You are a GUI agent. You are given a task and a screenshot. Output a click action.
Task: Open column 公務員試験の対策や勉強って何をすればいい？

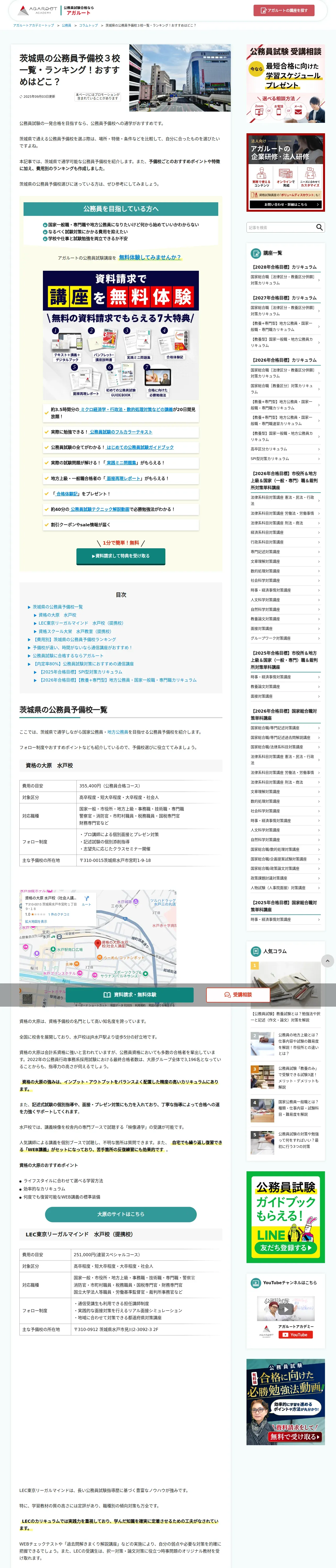[285, 1143]
